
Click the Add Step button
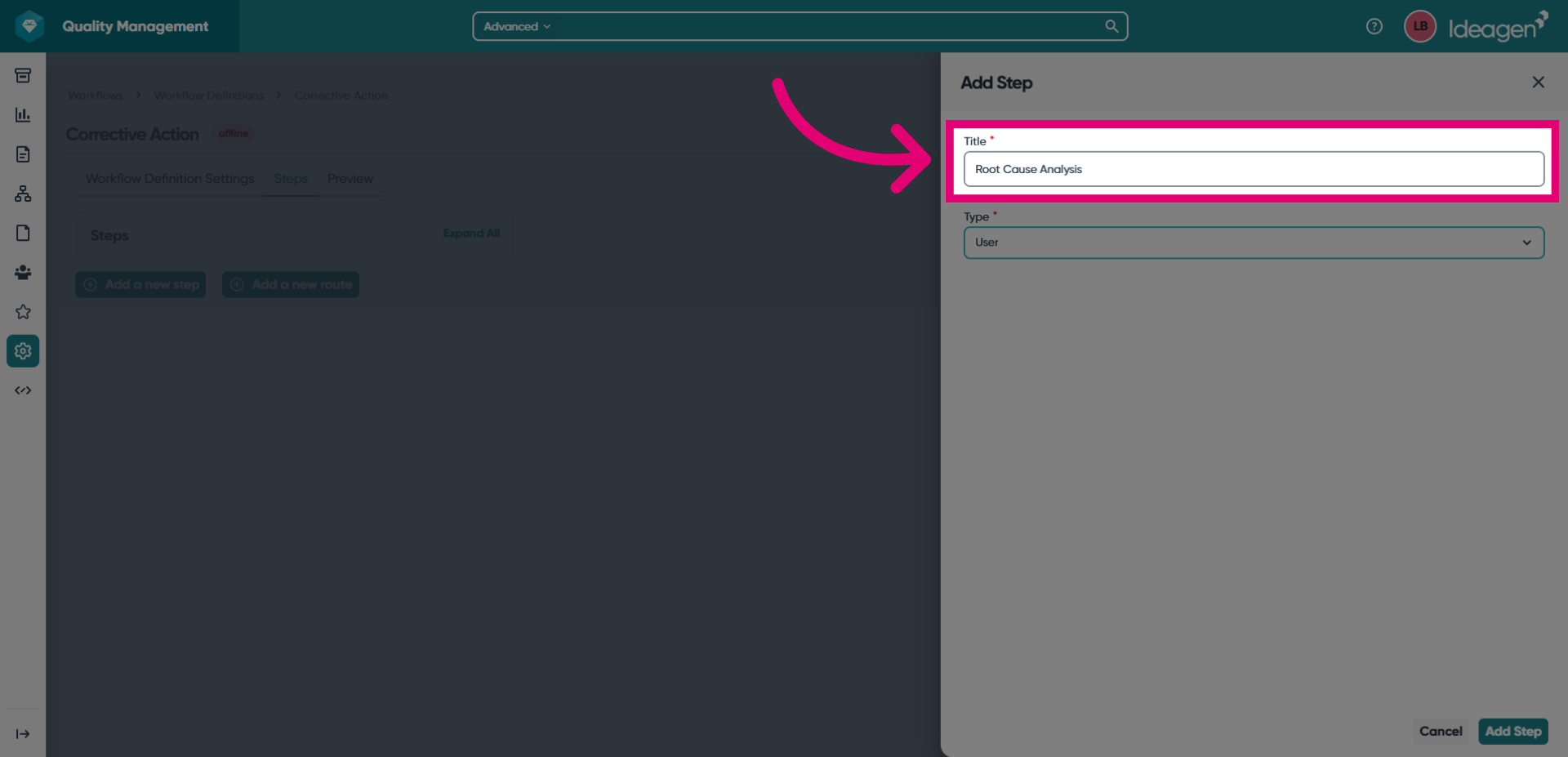[1513, 731]
